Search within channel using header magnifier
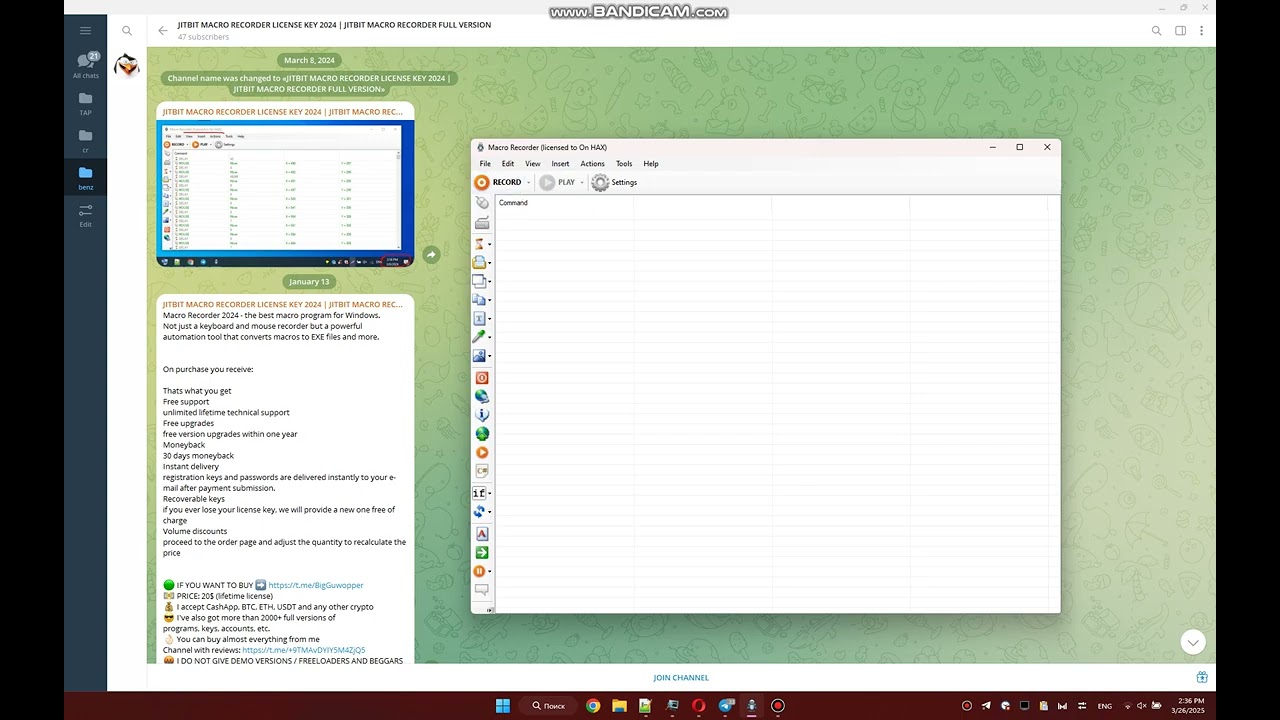Image resolution: width=1280 pixels, height=720 pixels. tap(1157, 31)
